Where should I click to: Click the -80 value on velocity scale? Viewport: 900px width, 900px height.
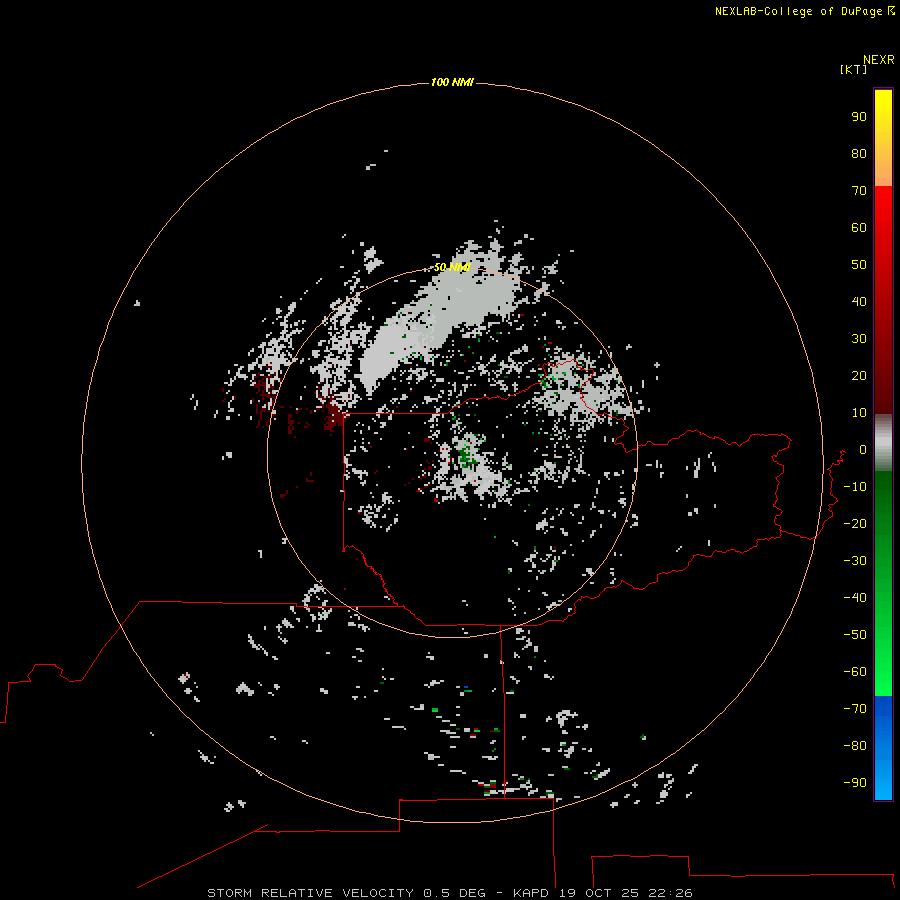(855, 746)
